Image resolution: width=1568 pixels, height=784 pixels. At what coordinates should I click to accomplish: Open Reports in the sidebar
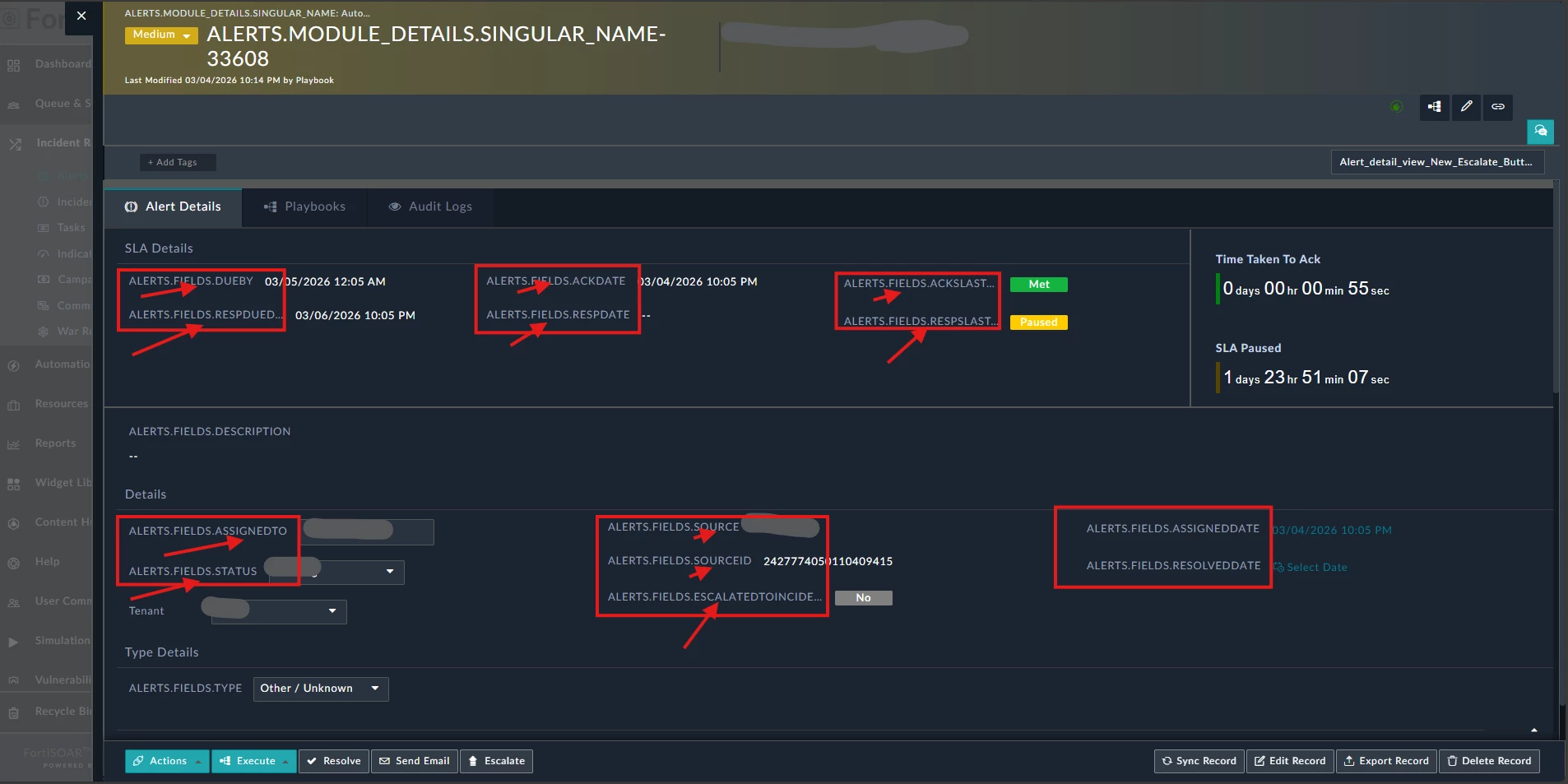point(46,443)
